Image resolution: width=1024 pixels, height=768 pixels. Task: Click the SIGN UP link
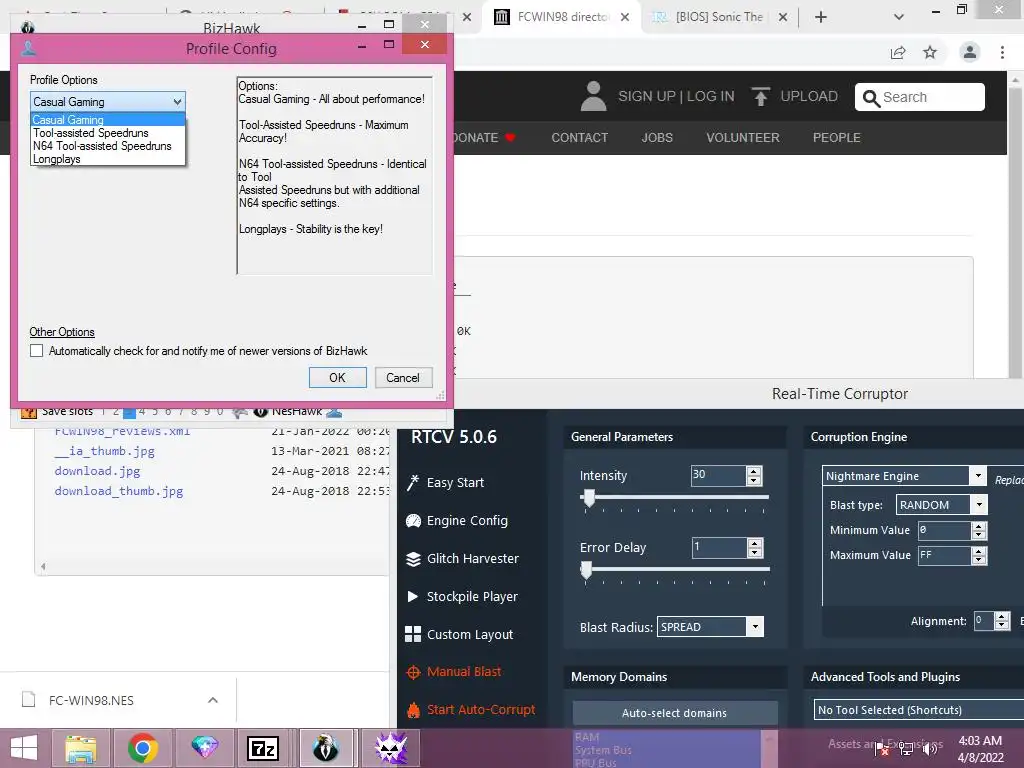[x=647, y=96]
